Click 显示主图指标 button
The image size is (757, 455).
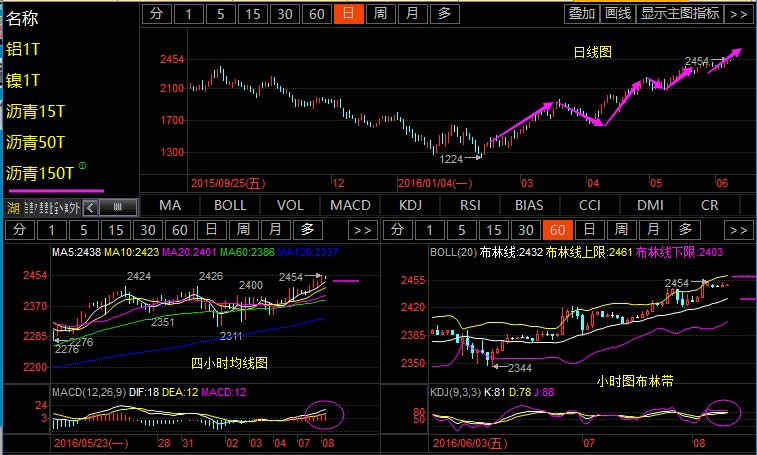680,13
